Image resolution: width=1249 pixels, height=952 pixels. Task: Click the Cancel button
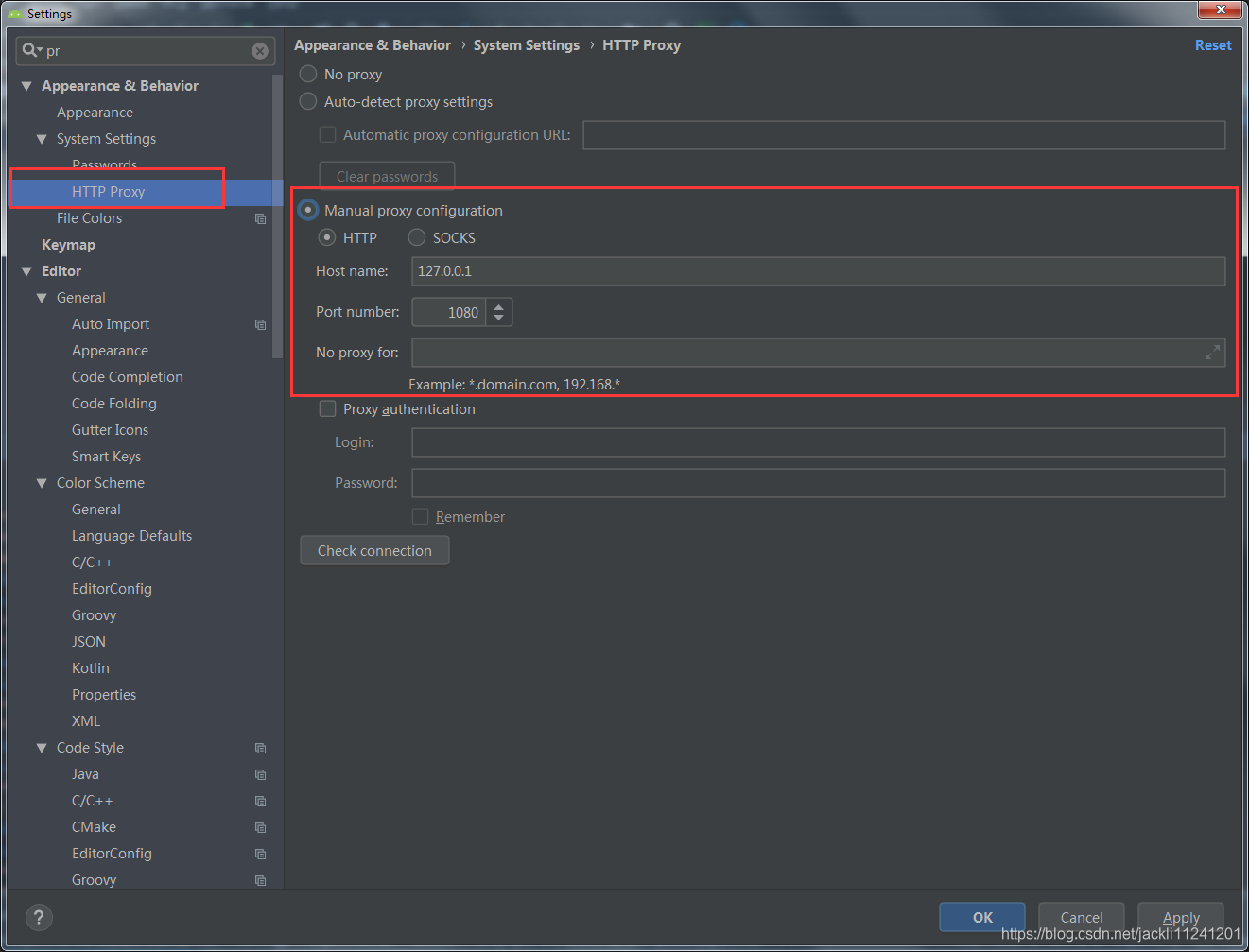1082,917
